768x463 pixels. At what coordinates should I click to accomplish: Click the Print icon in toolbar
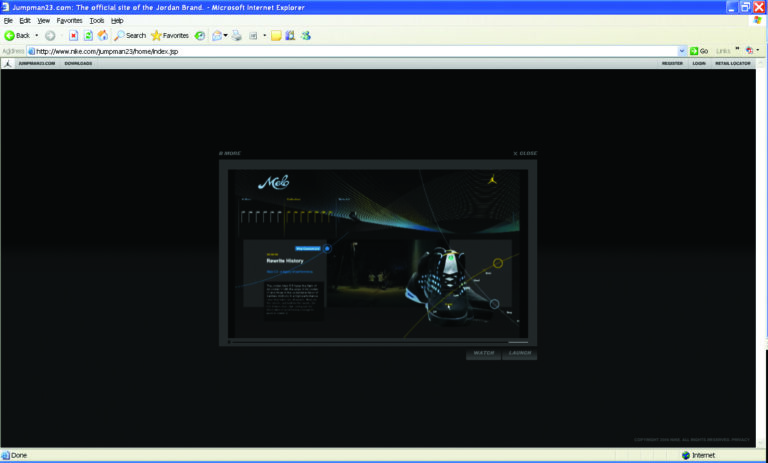pos(236,35)
